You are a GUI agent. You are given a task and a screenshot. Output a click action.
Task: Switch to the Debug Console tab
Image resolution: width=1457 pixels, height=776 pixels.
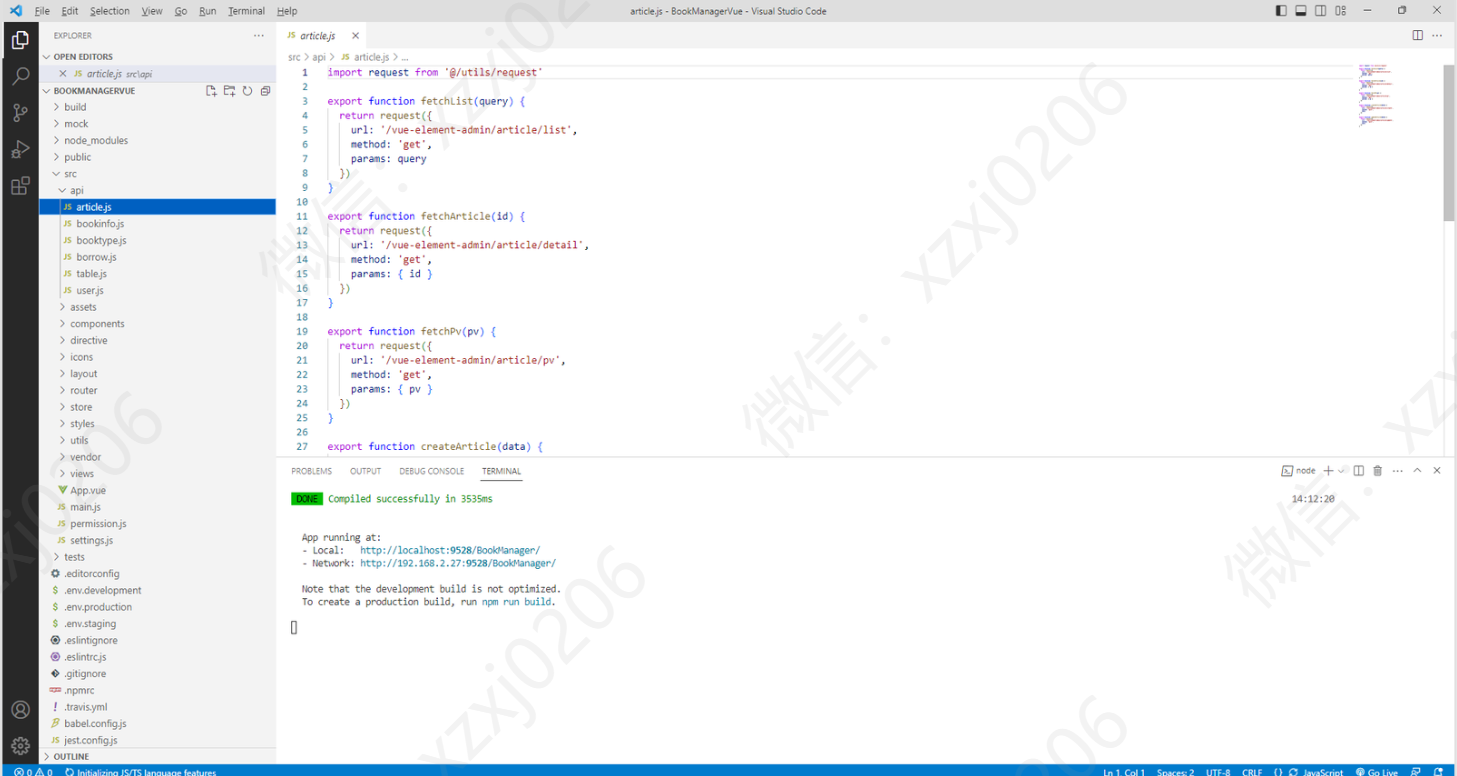[431, 471]
